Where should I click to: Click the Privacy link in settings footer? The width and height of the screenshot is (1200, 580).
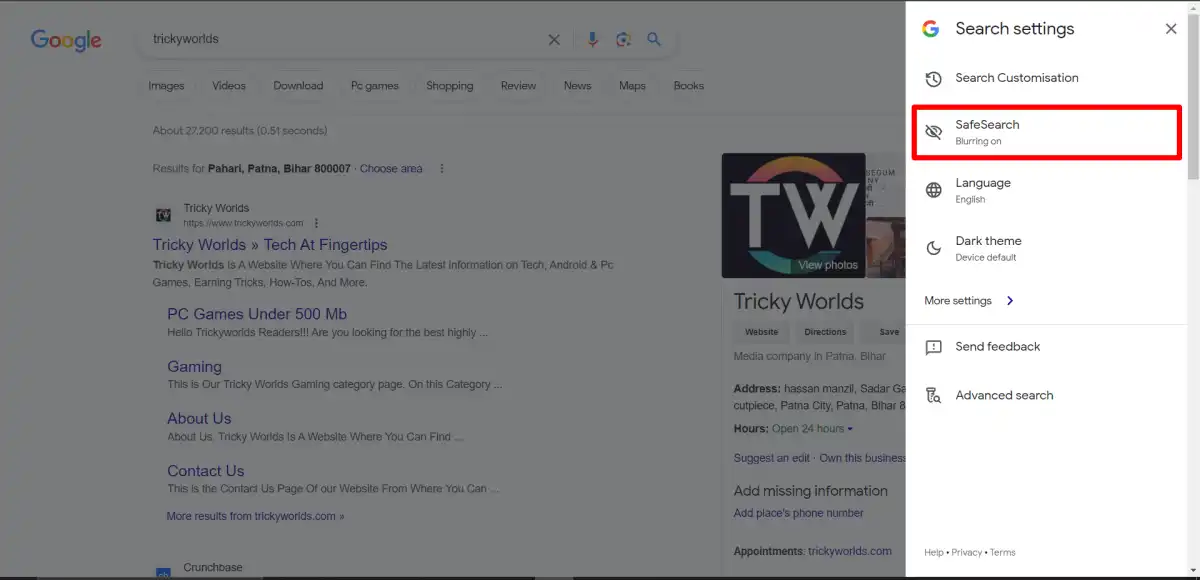(x=967, y=552)
